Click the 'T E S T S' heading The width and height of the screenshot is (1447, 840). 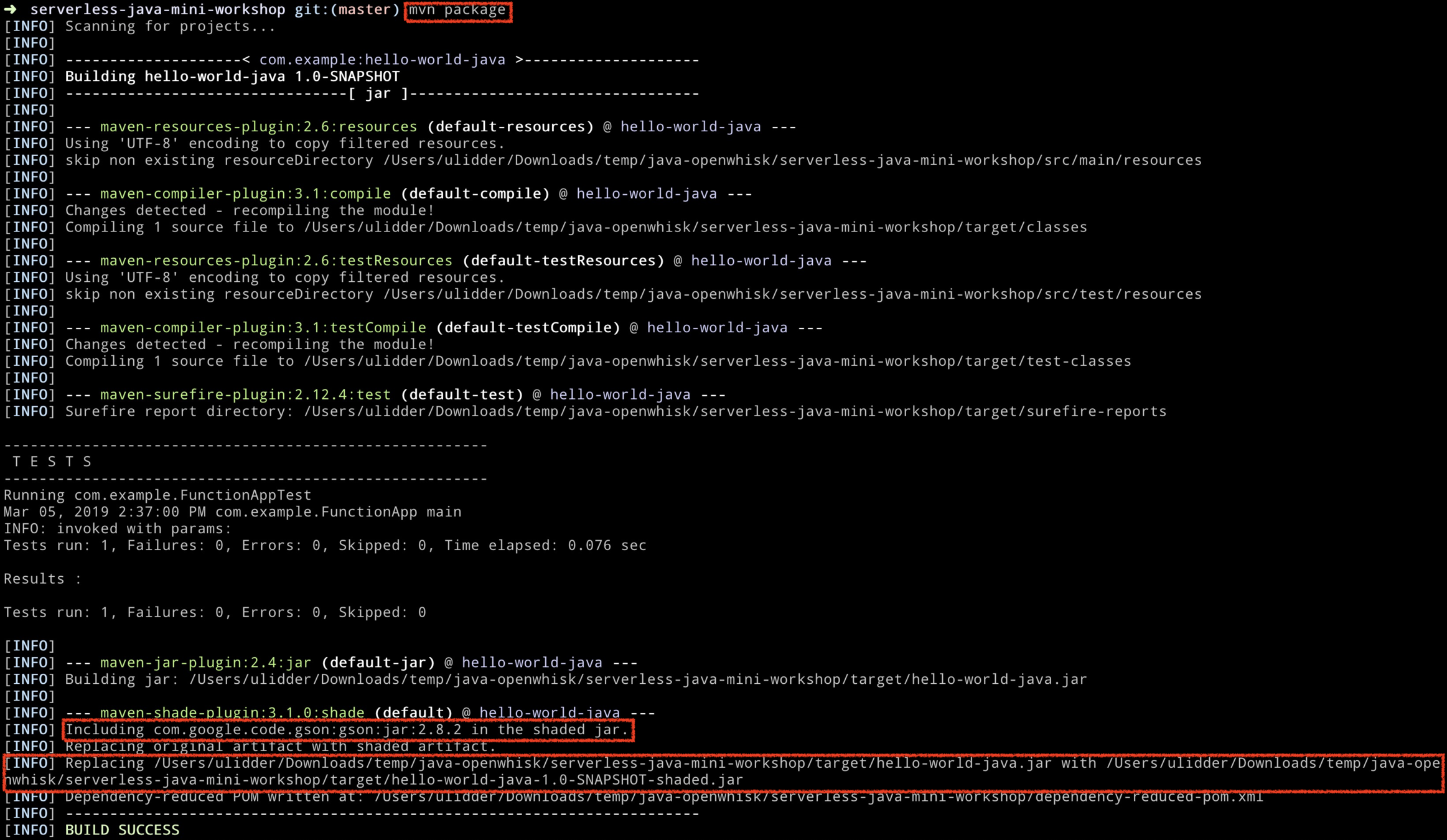click(52, 462)
